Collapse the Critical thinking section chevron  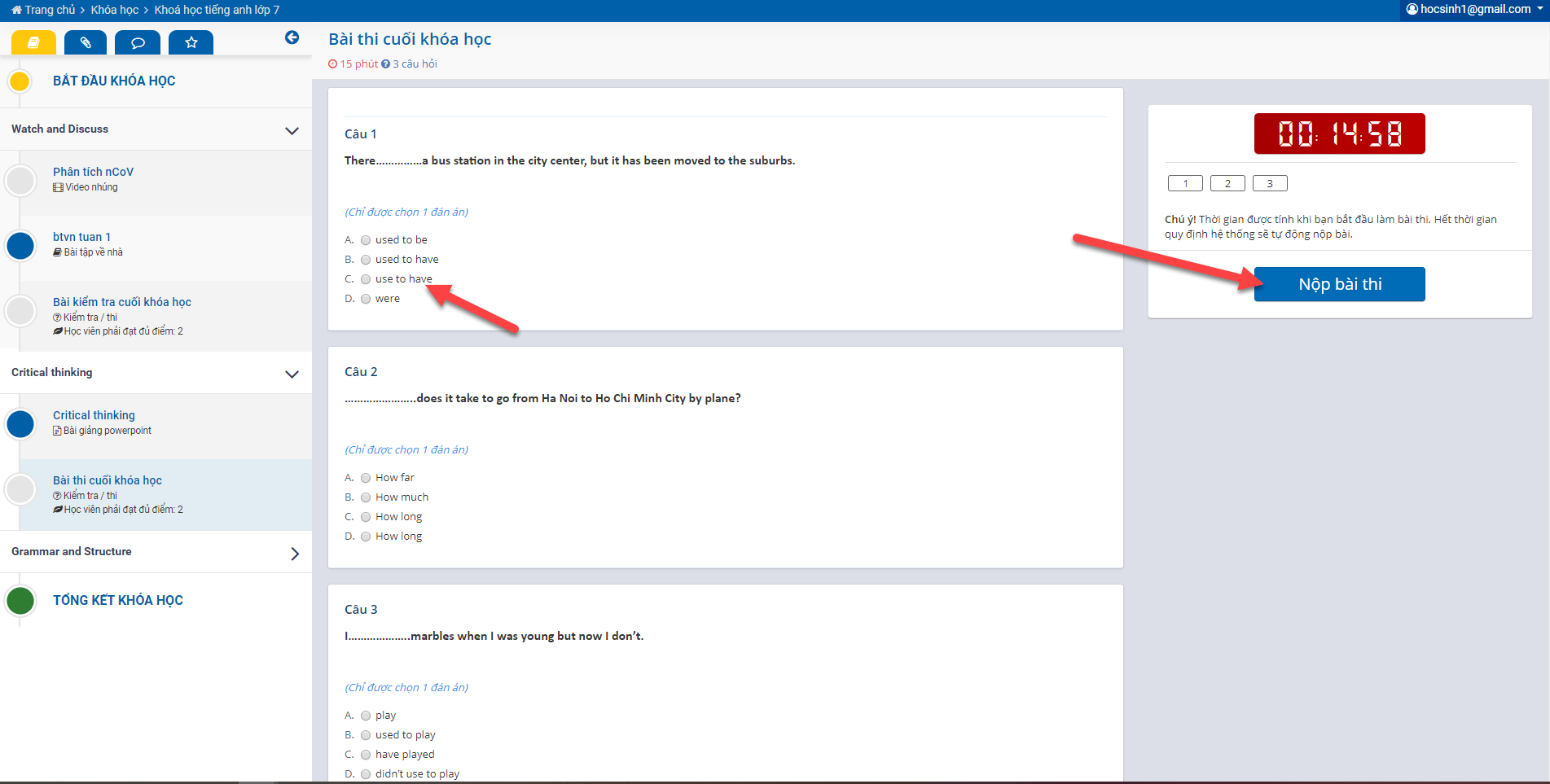[292, 374]
